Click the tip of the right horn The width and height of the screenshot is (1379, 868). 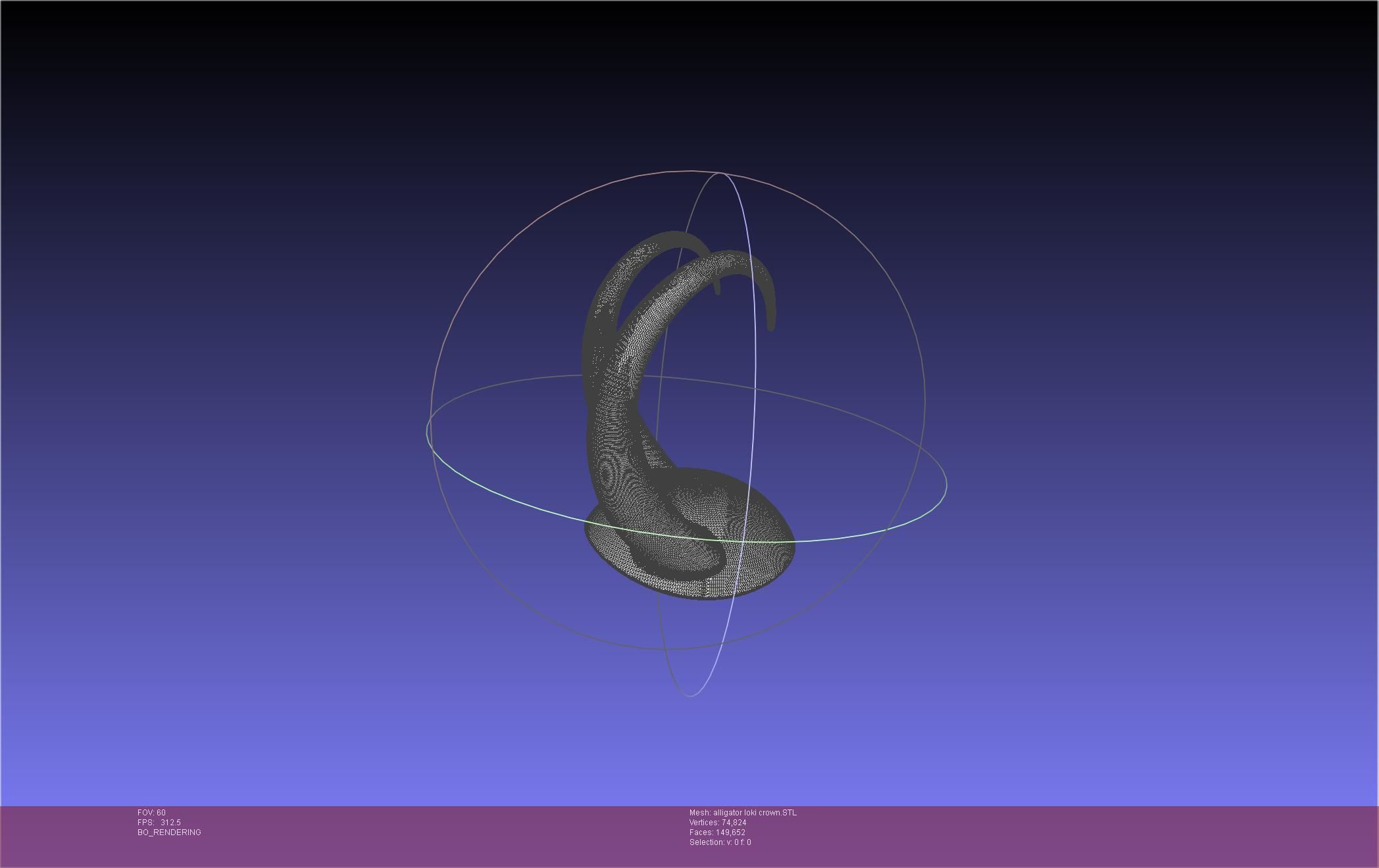coord(771,327)
